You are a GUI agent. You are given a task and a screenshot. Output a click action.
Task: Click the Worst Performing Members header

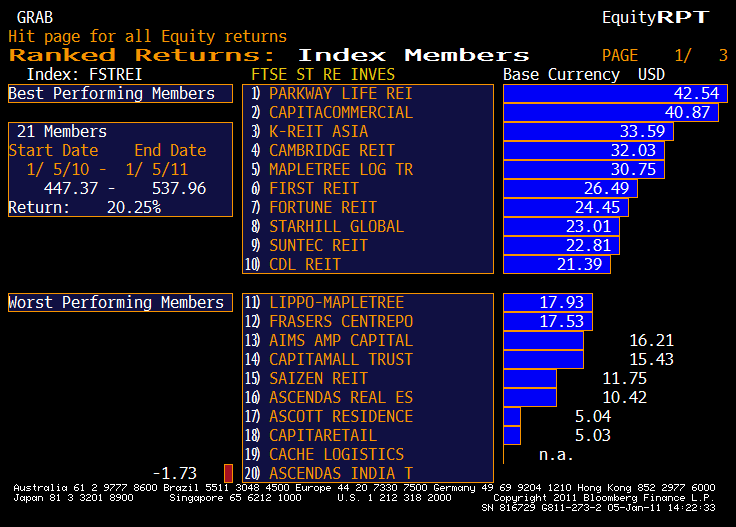point(120,303)
